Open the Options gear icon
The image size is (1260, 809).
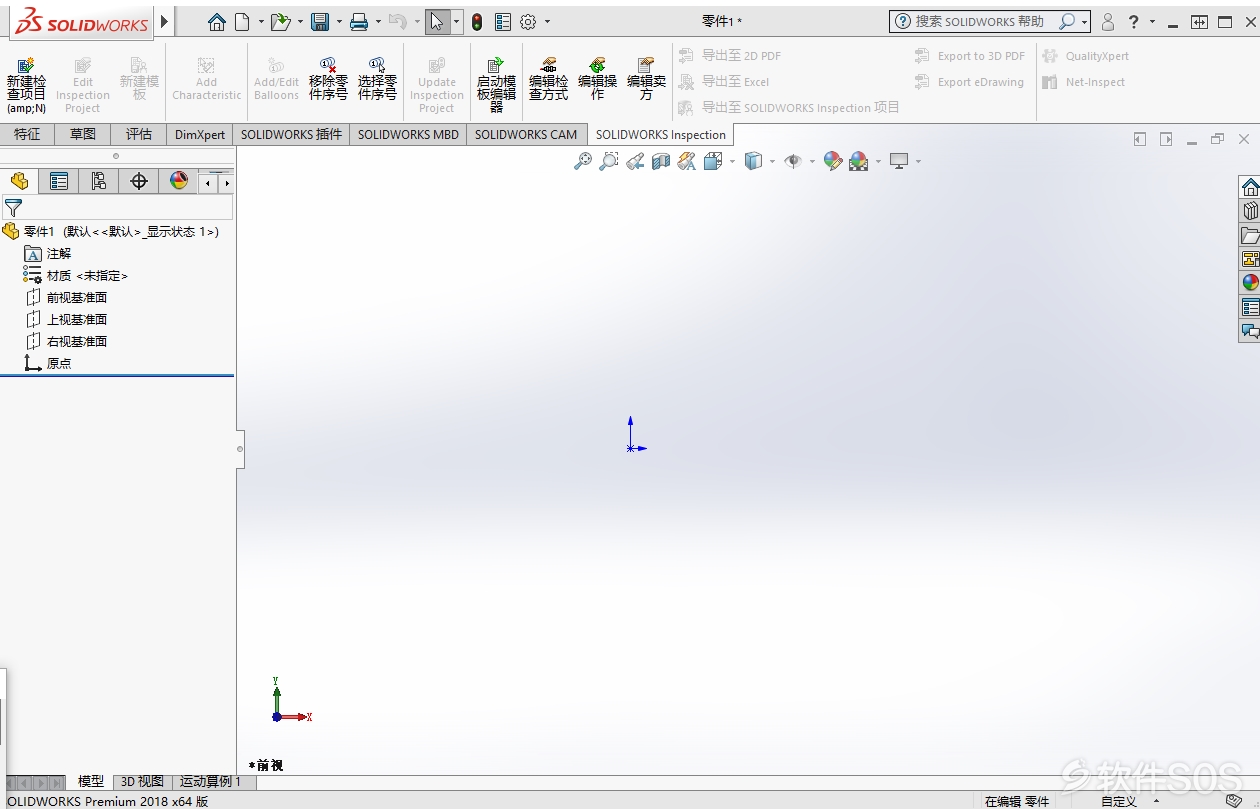coord(529,22)
